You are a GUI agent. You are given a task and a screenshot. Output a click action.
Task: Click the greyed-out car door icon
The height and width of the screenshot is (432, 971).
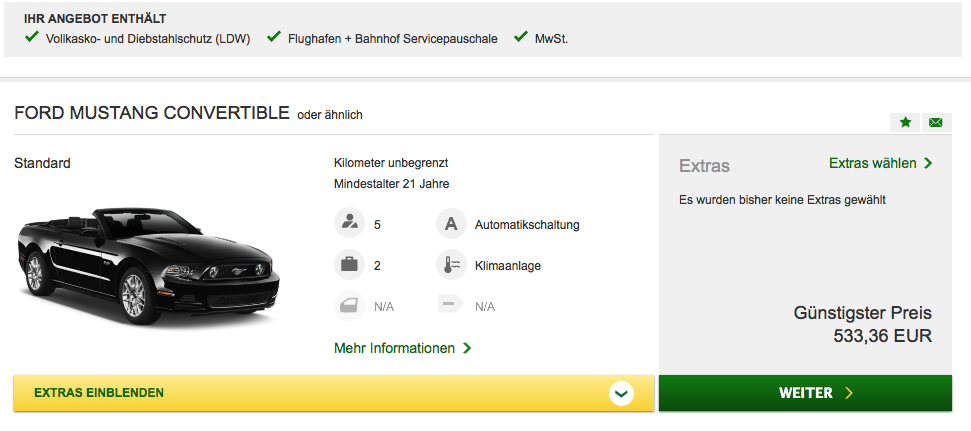pyautogui.click(x=349, y=306)
